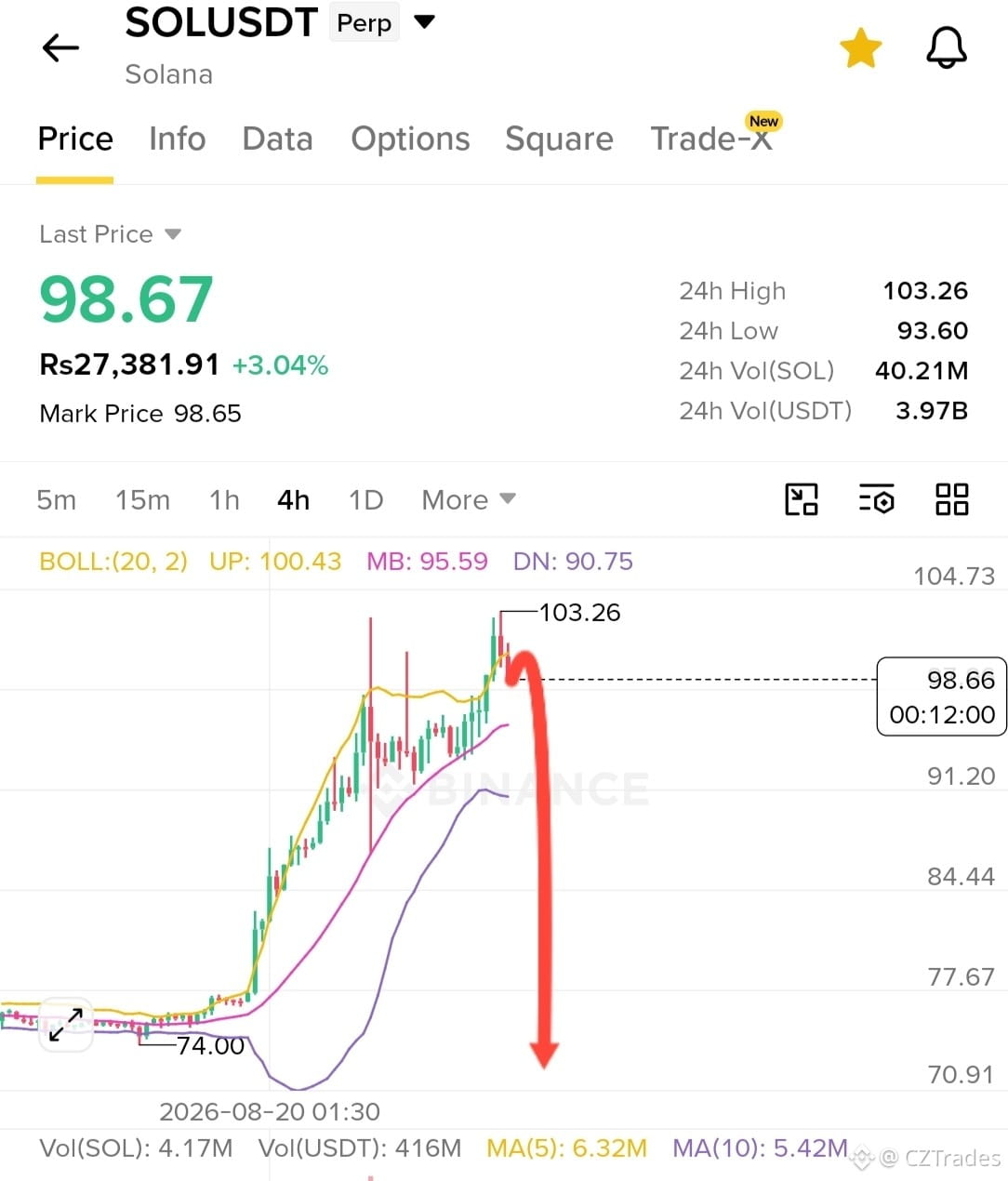Expand chart to fullscreen with diagonal arrows icon
Image resolution: width=1008 pixels, height=1181 pixels.
point(65,1025)
